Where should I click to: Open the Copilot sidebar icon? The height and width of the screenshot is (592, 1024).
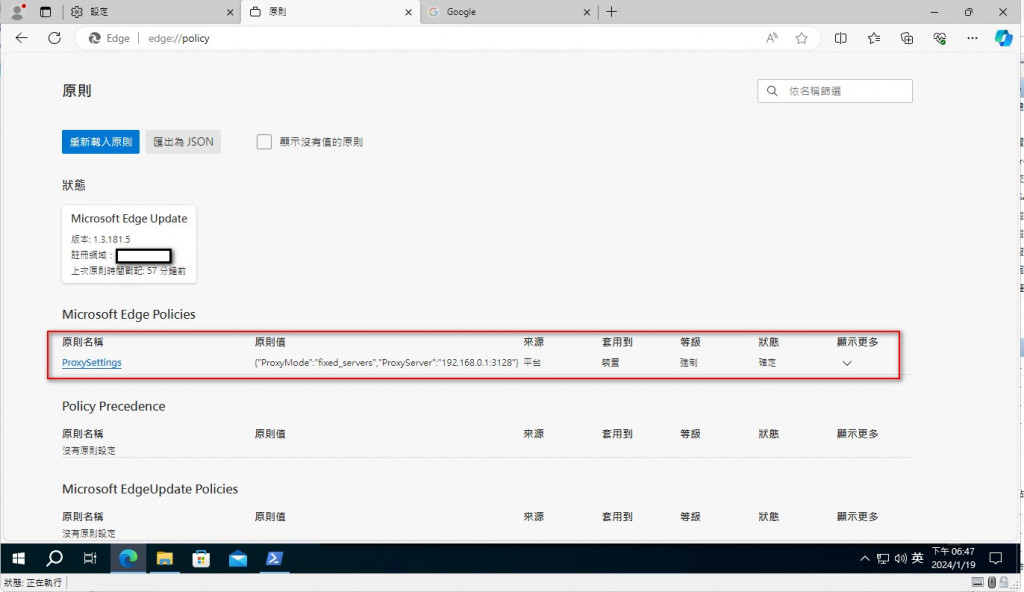[1003, 38]
